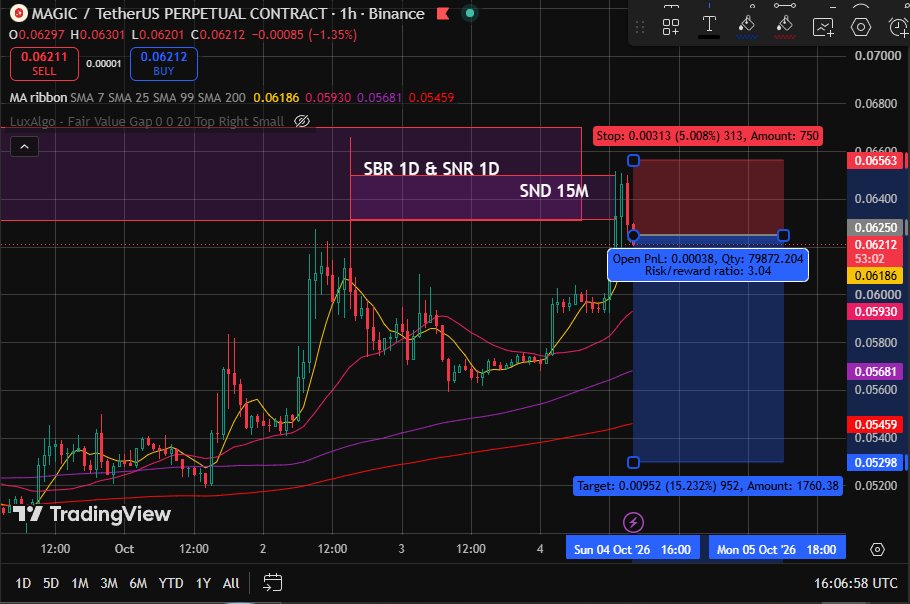This screenshot has width=910, height=604.
Task: Click the add alert clock icon
Action: pyautogui.click(x=898, y=27)
